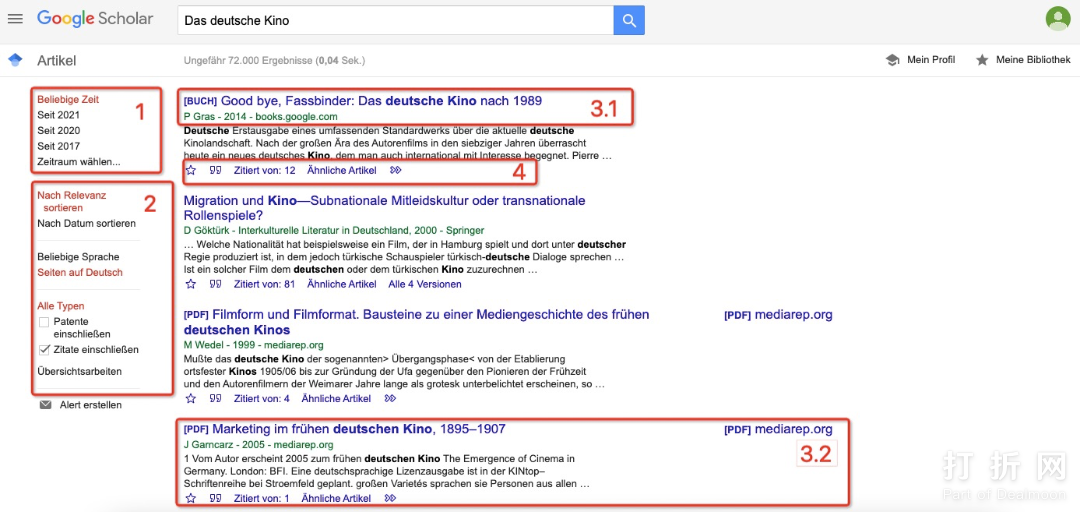The width and height of the screenshot is (1080, 512).
Task: Sort results with Nach Datum sortieren
Action: click(86, 224)
